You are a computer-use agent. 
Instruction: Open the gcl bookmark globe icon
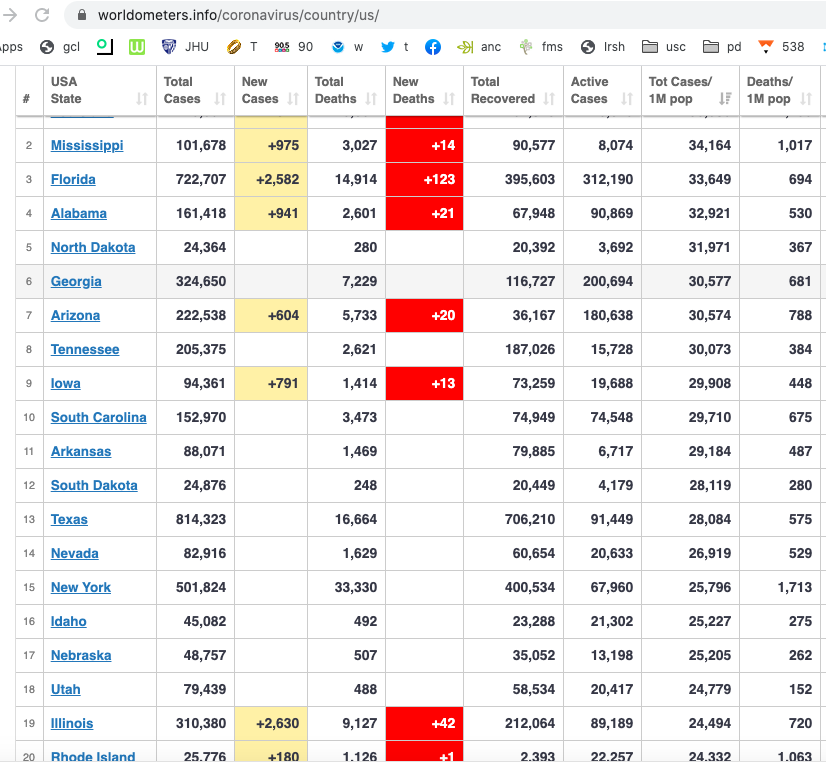pyautogui.click(x=47, y=47)
